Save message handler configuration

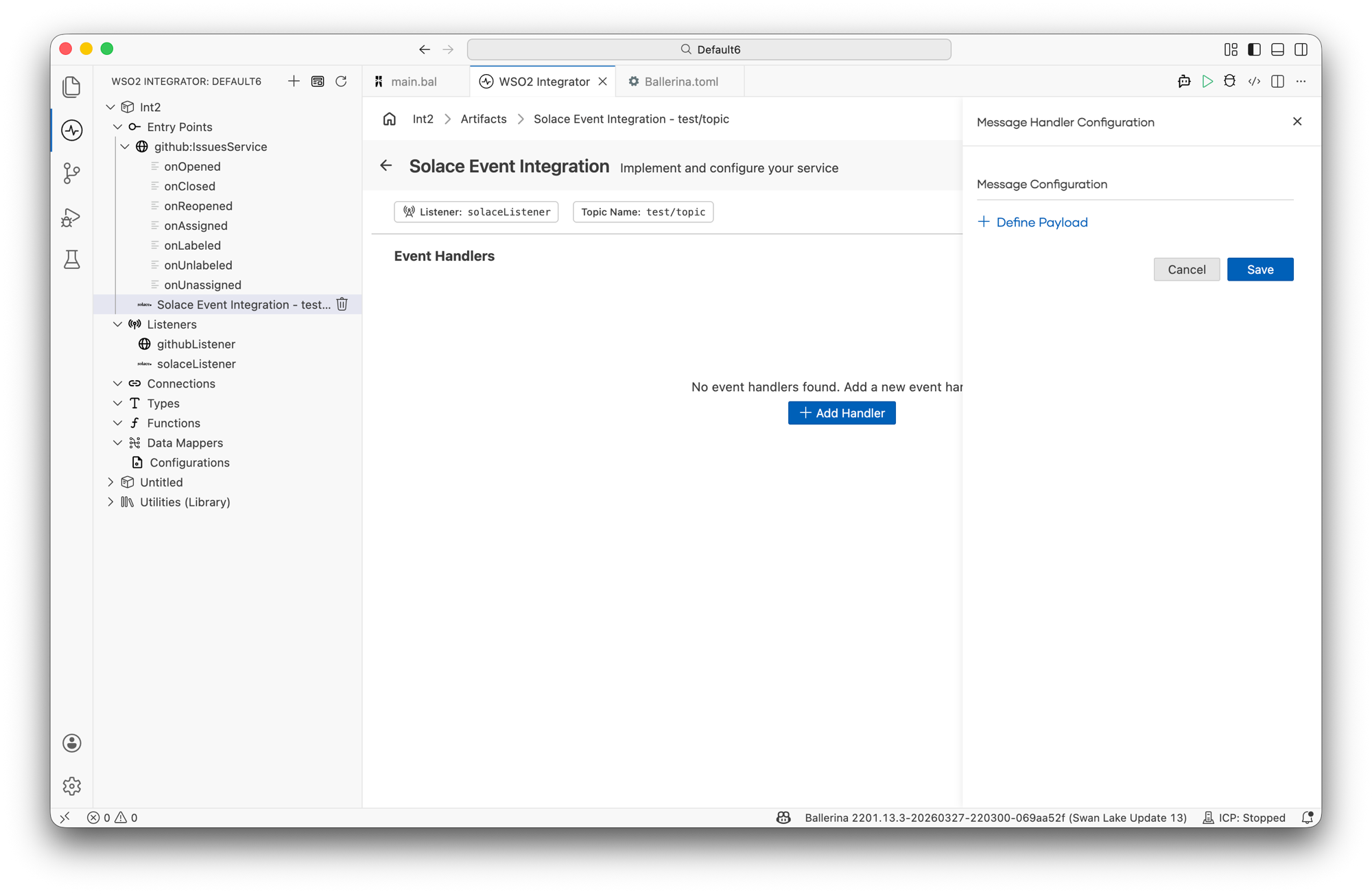click(1260, 270)
